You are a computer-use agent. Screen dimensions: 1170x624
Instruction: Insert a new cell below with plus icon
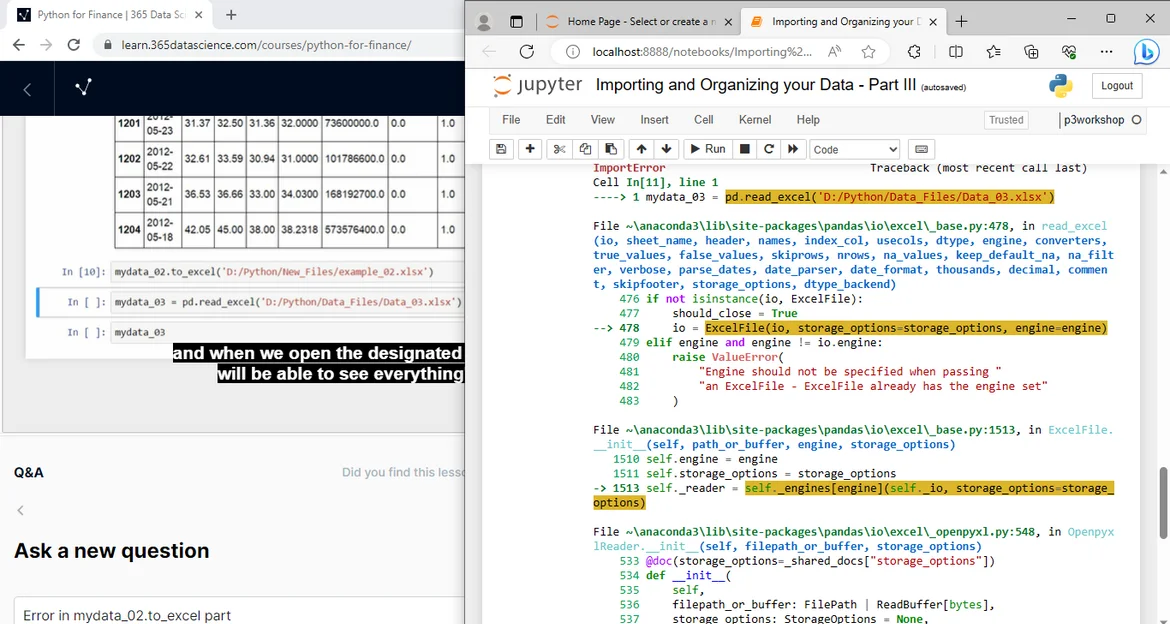tap(531, 149)
